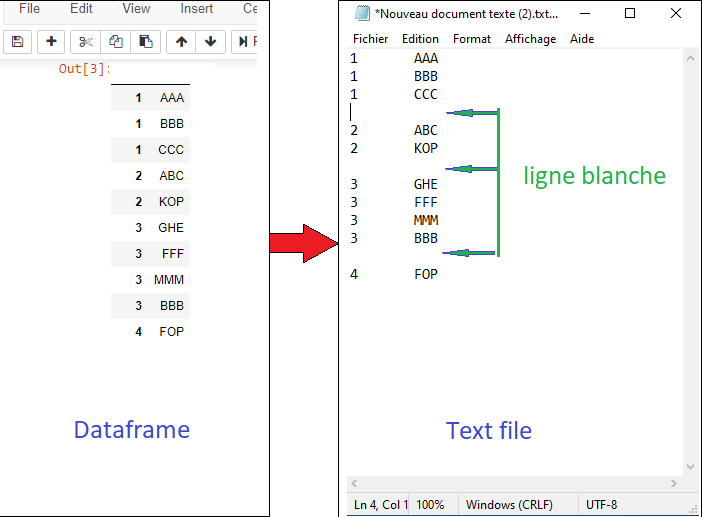Open Notepad's Fichier menu

click(x=370, y=39)
